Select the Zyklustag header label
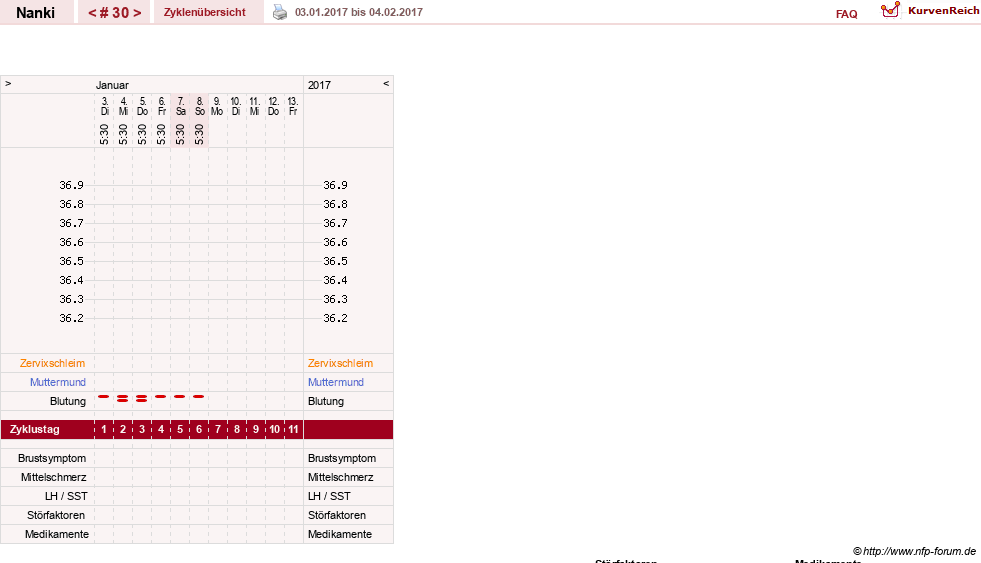 [34, 430]
